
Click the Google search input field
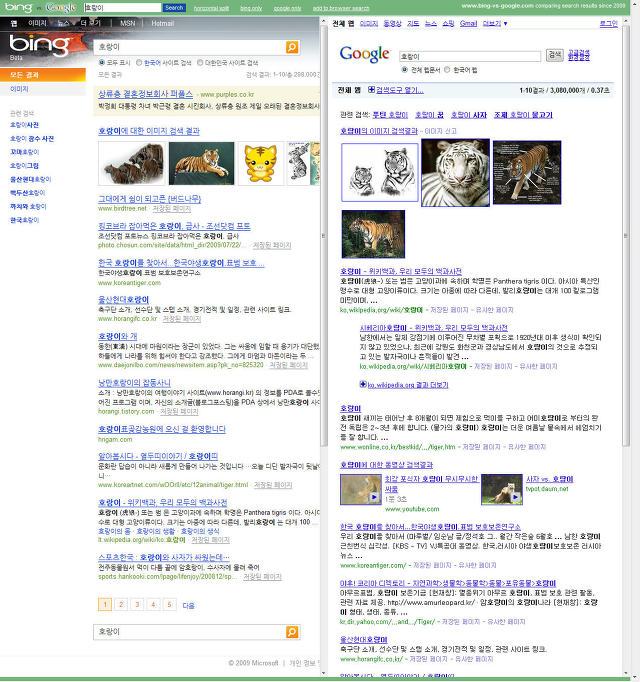coord(470,56)
